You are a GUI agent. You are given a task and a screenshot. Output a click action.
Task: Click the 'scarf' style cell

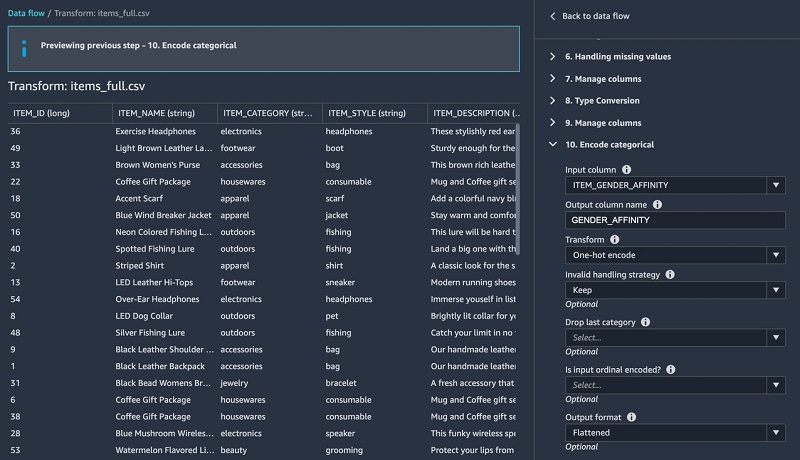point(335,198)
